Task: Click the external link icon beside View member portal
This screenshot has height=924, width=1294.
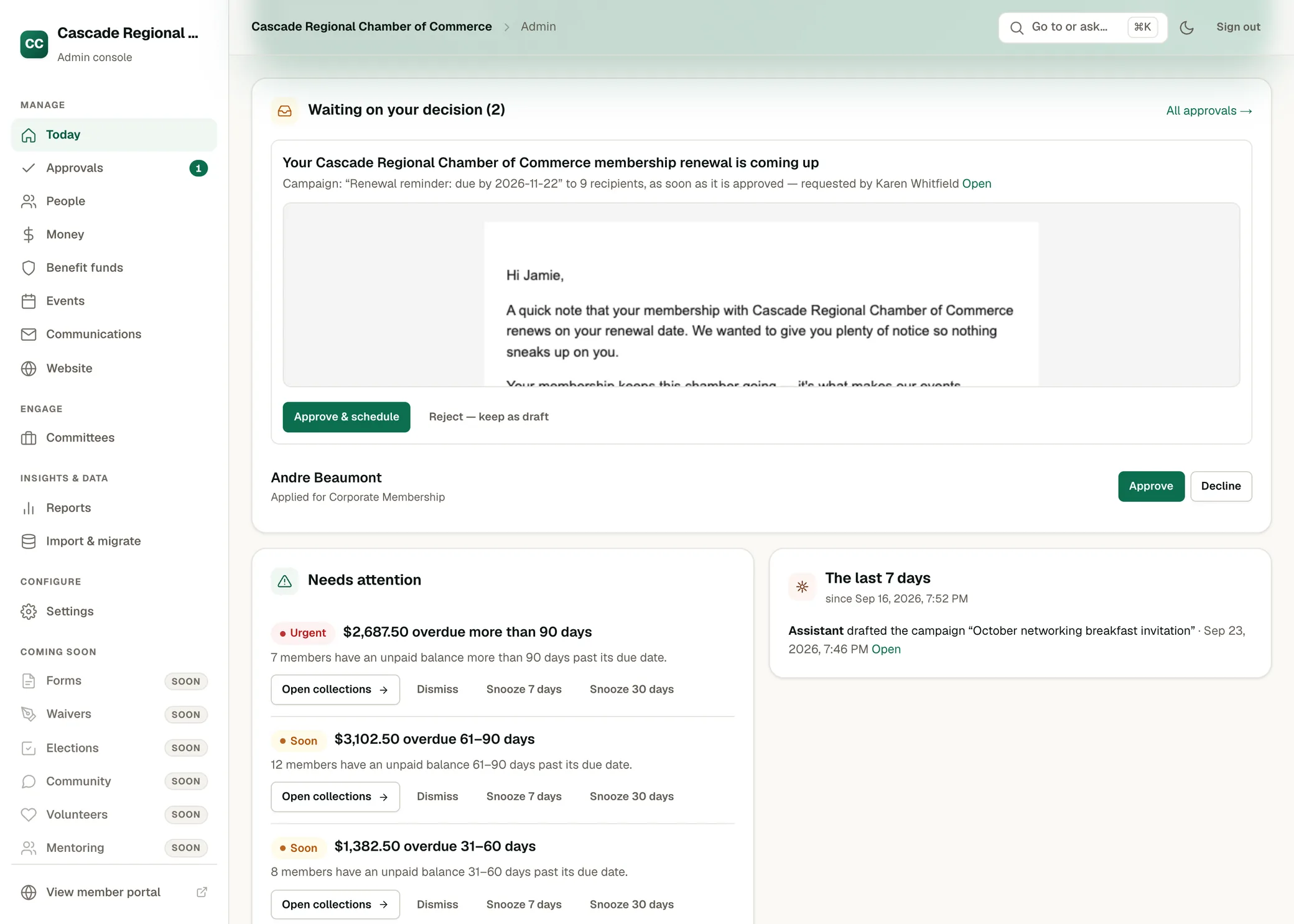Action: click(x=202, y=892)
